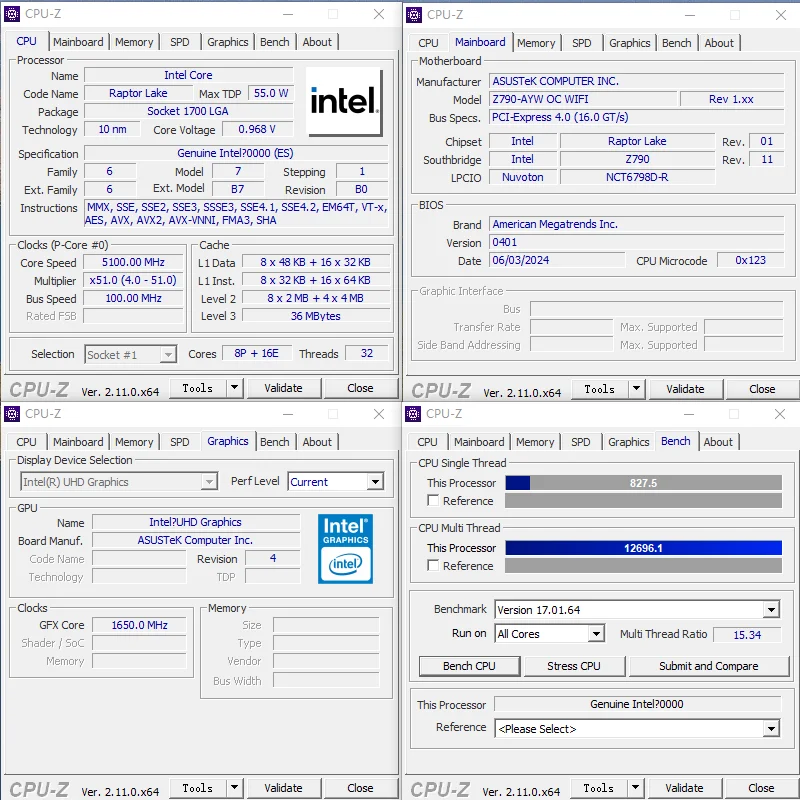Click the Max TDP value 55.0 W
800x800 pixels.
tap(271, 93)
